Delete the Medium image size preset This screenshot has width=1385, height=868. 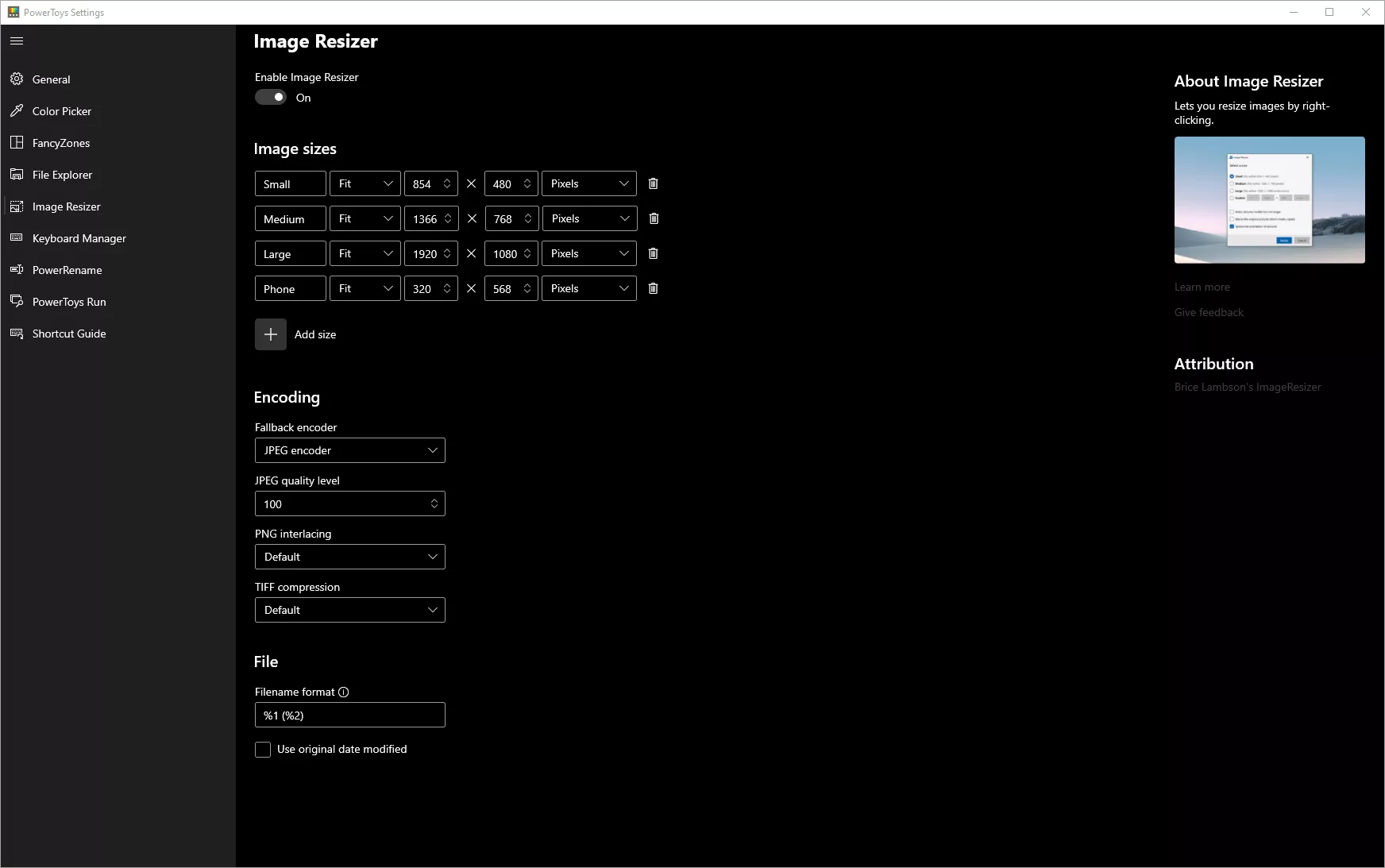(654, 218)
